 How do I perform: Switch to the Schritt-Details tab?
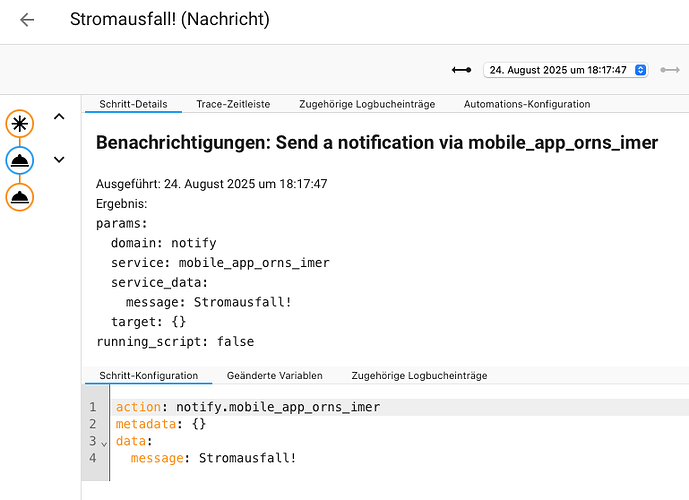click(x=132, y=104)
